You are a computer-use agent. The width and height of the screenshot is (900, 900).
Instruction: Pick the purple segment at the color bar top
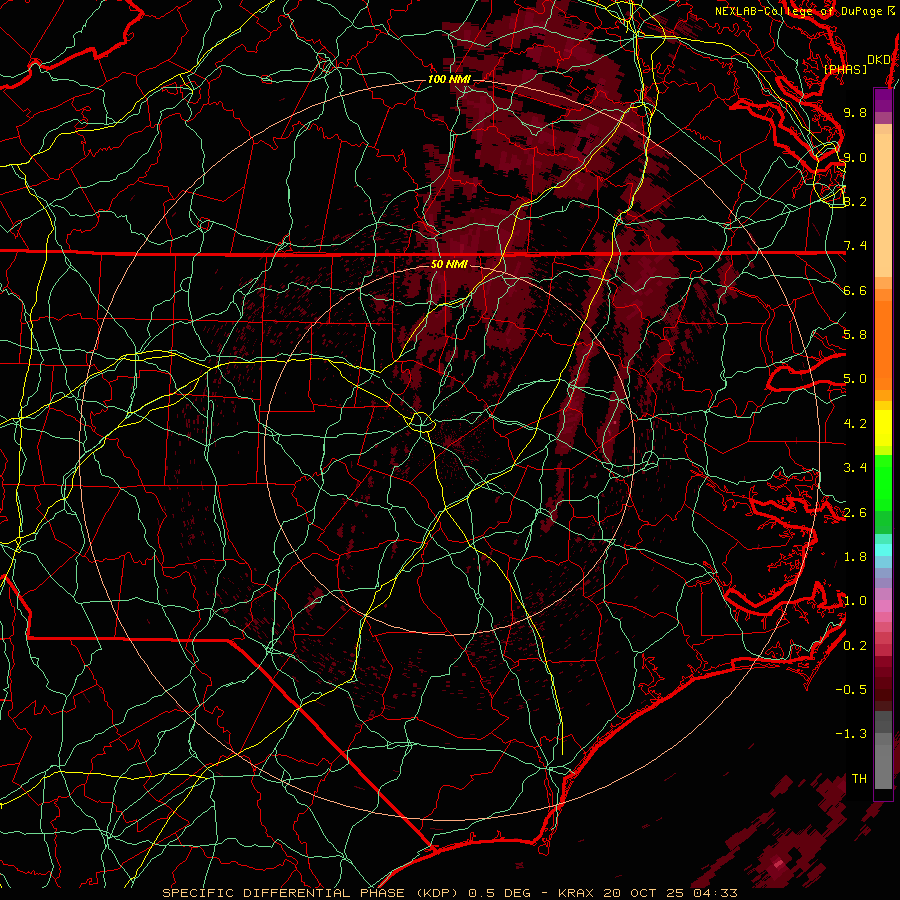coord(883,101)
